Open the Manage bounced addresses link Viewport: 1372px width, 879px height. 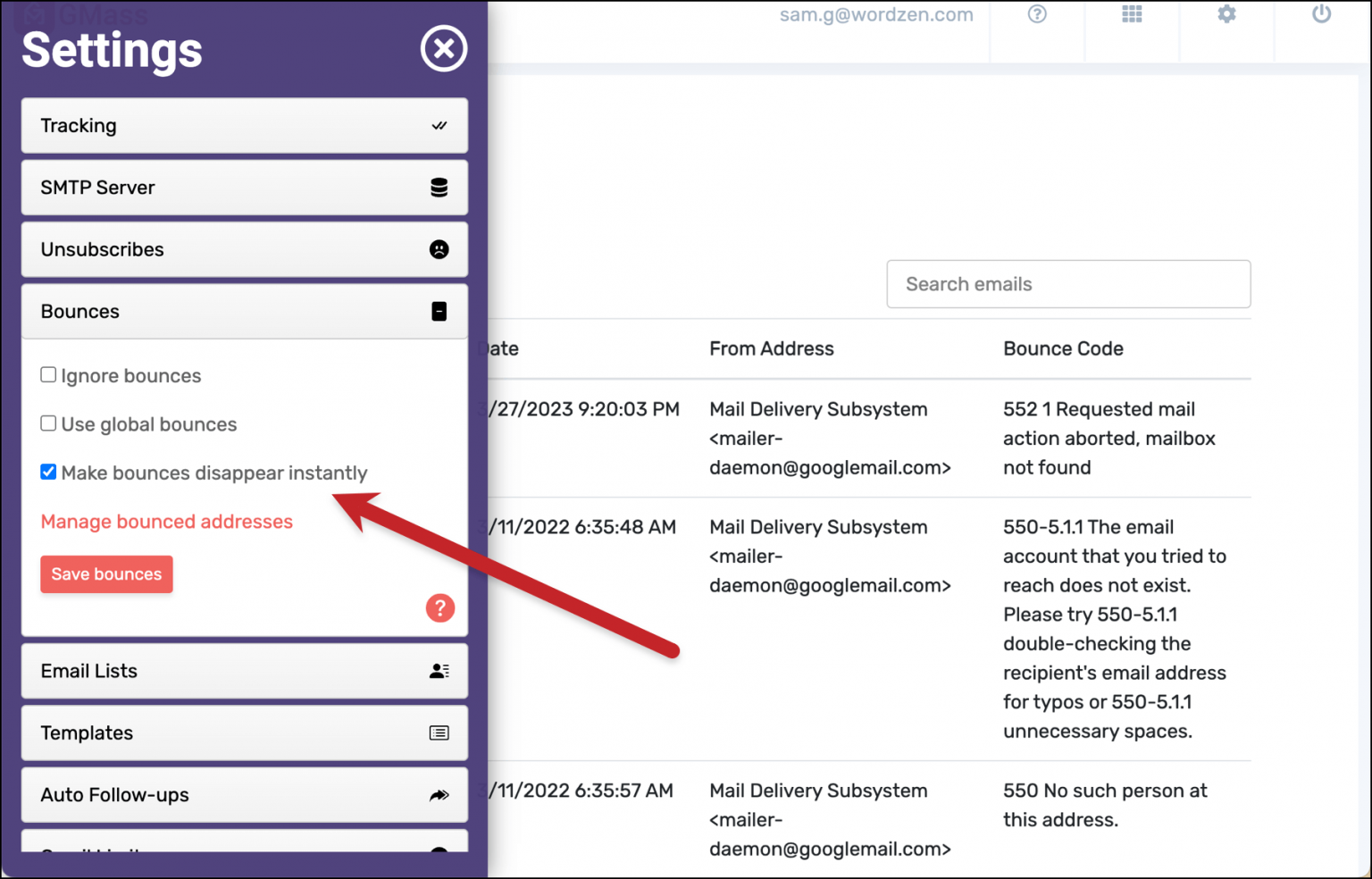167,522
